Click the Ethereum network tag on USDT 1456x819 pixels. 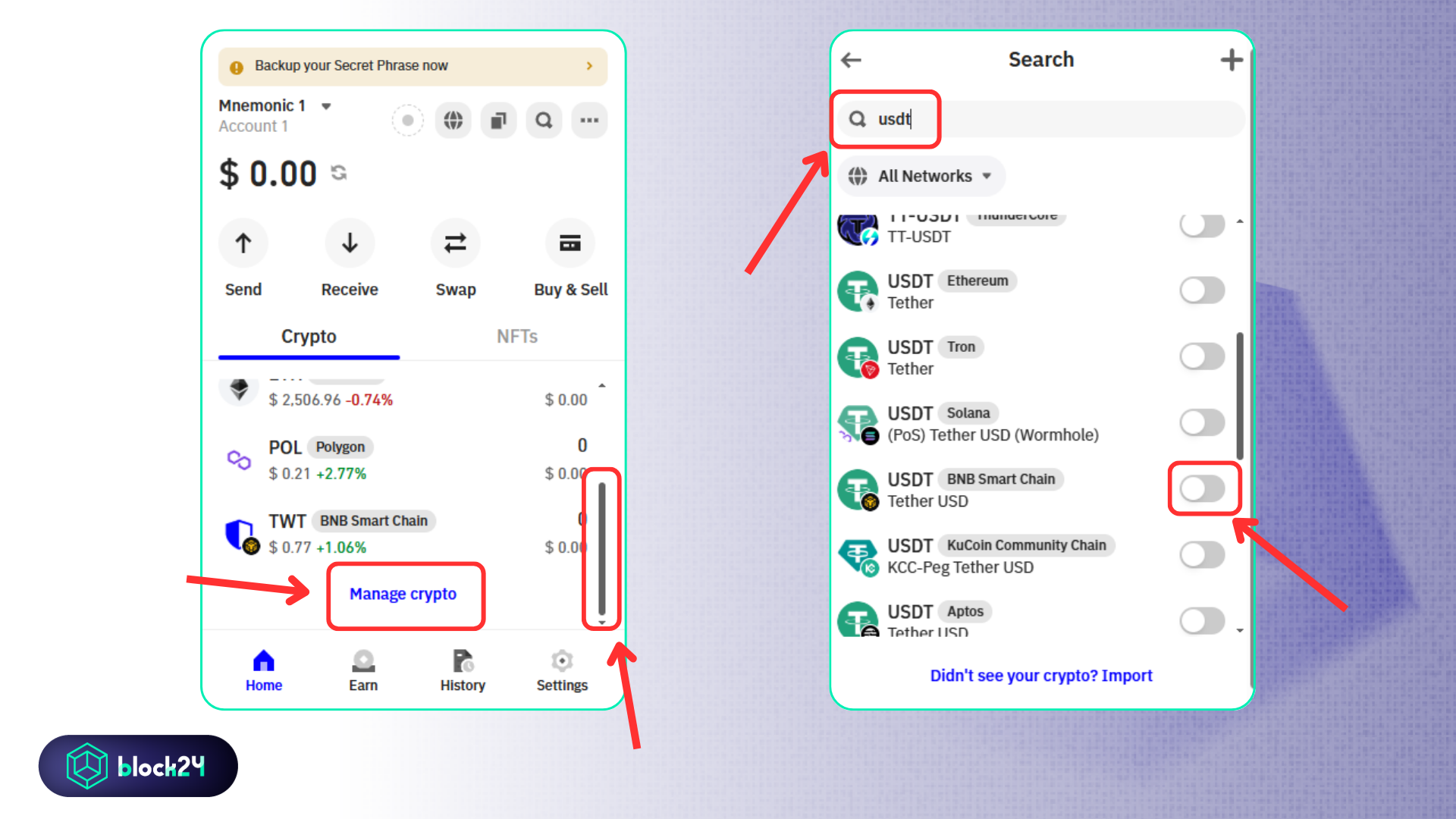pos(977,281)
